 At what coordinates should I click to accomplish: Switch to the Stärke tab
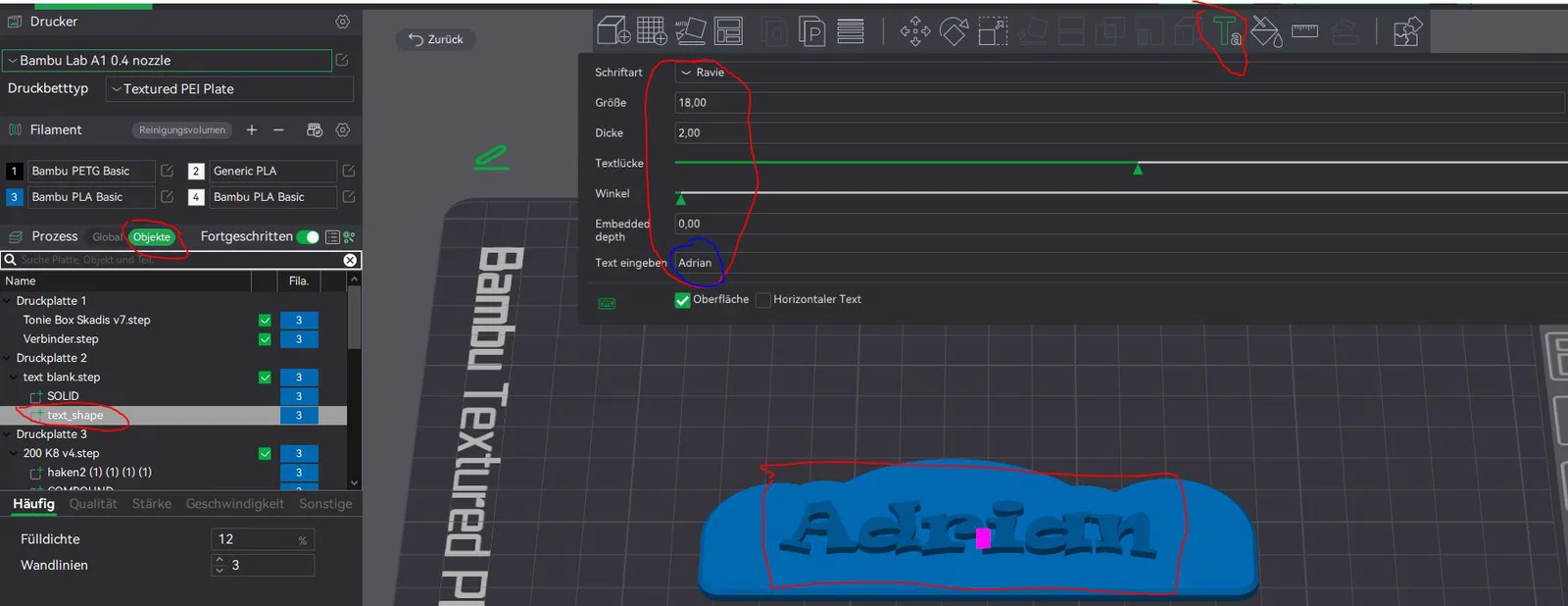click(x=152, y=504)
